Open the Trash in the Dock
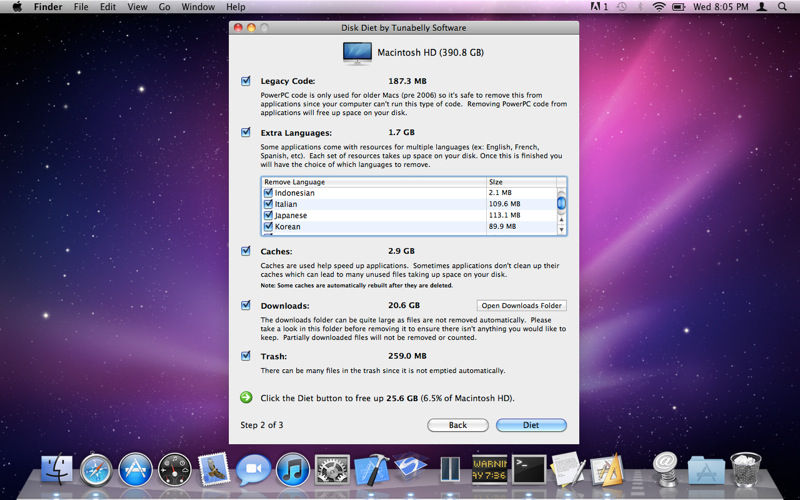The image size is (800, 500). [745, 469]
